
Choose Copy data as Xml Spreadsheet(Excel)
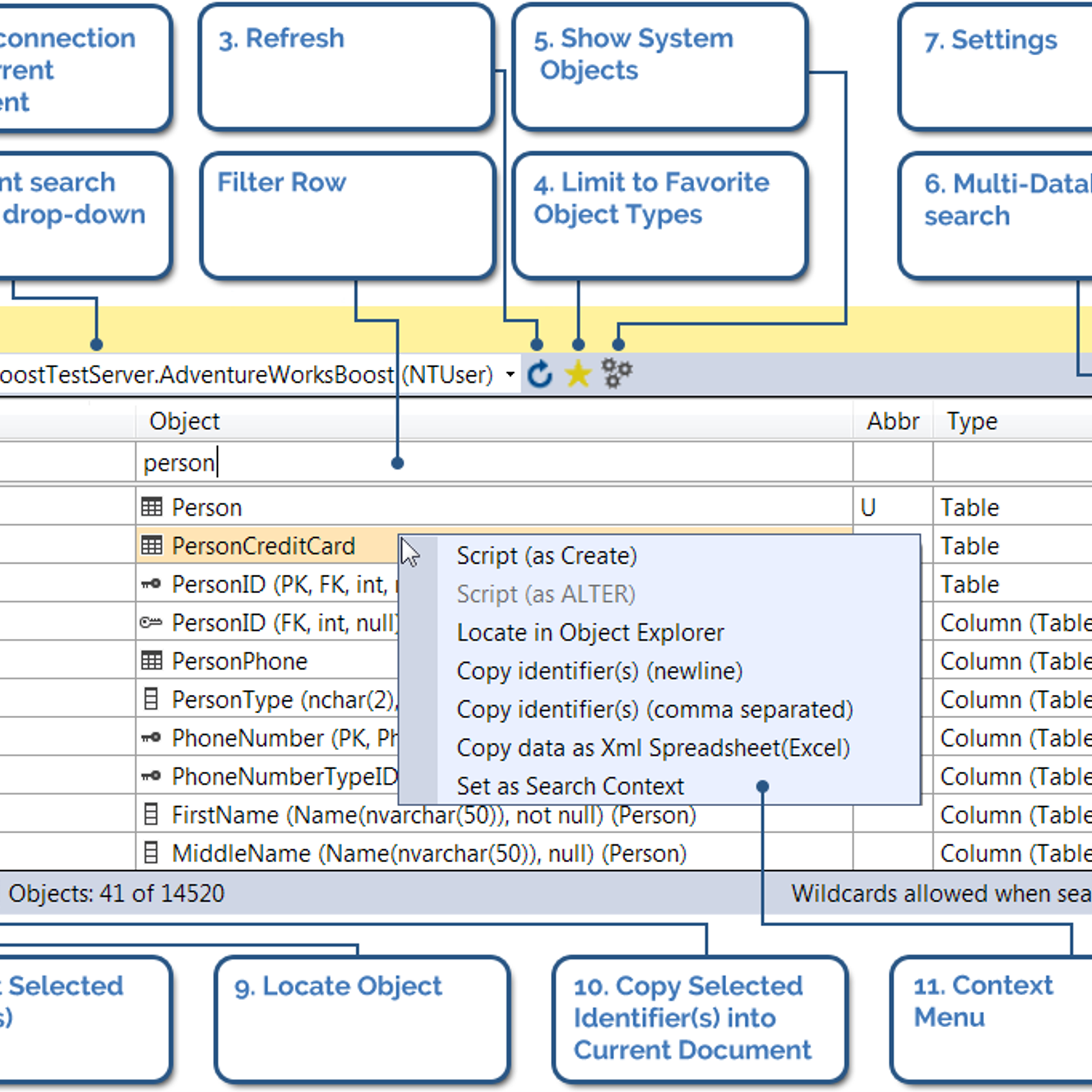click(653, 748)
